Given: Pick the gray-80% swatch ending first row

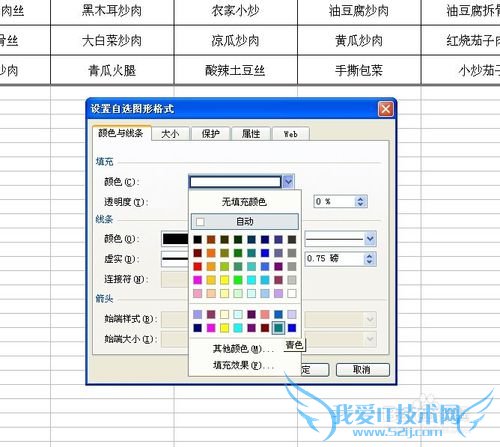Looking at the screenshot, I should 292,239.
